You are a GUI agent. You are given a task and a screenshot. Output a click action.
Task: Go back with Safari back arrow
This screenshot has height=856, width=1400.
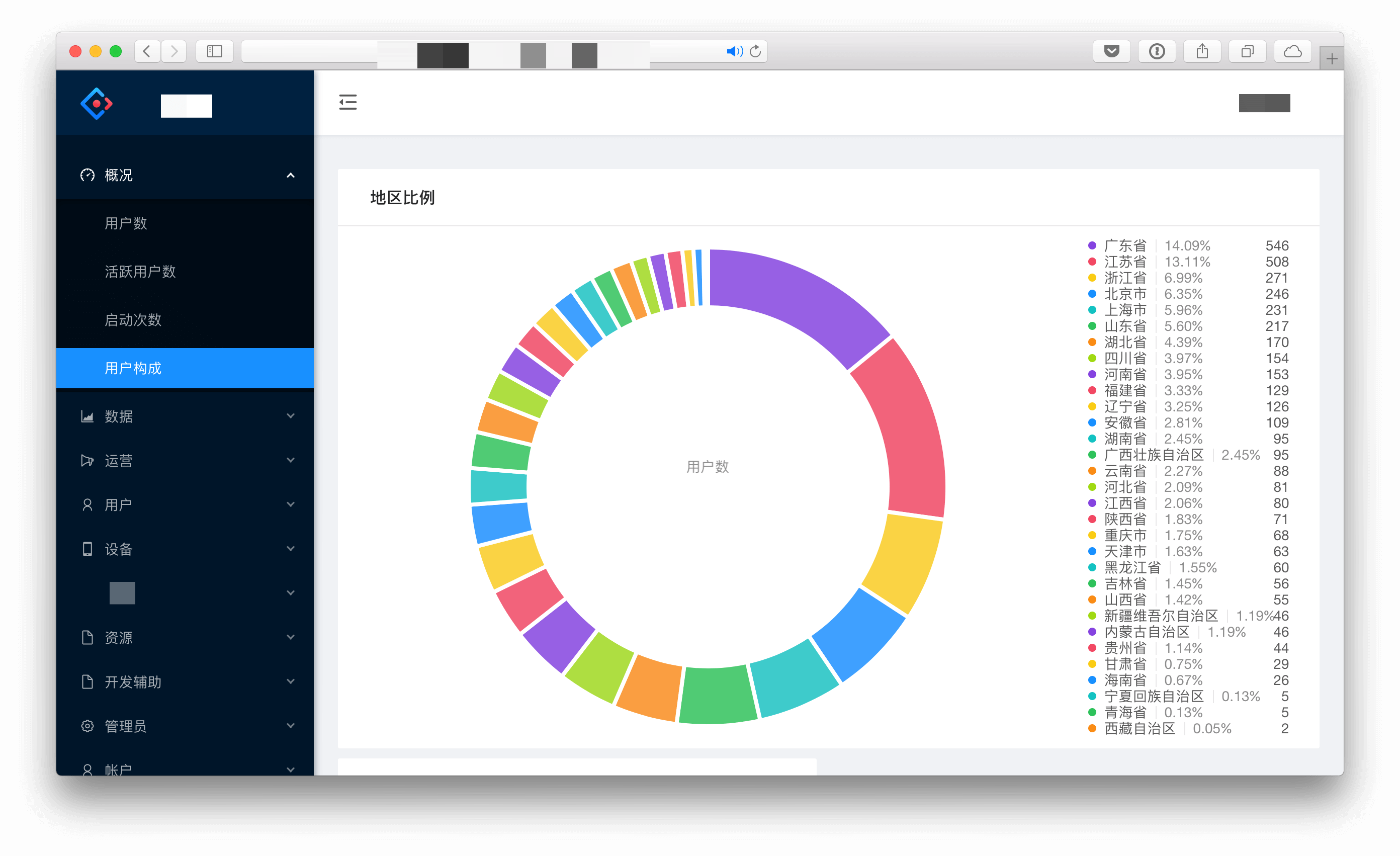147,51
